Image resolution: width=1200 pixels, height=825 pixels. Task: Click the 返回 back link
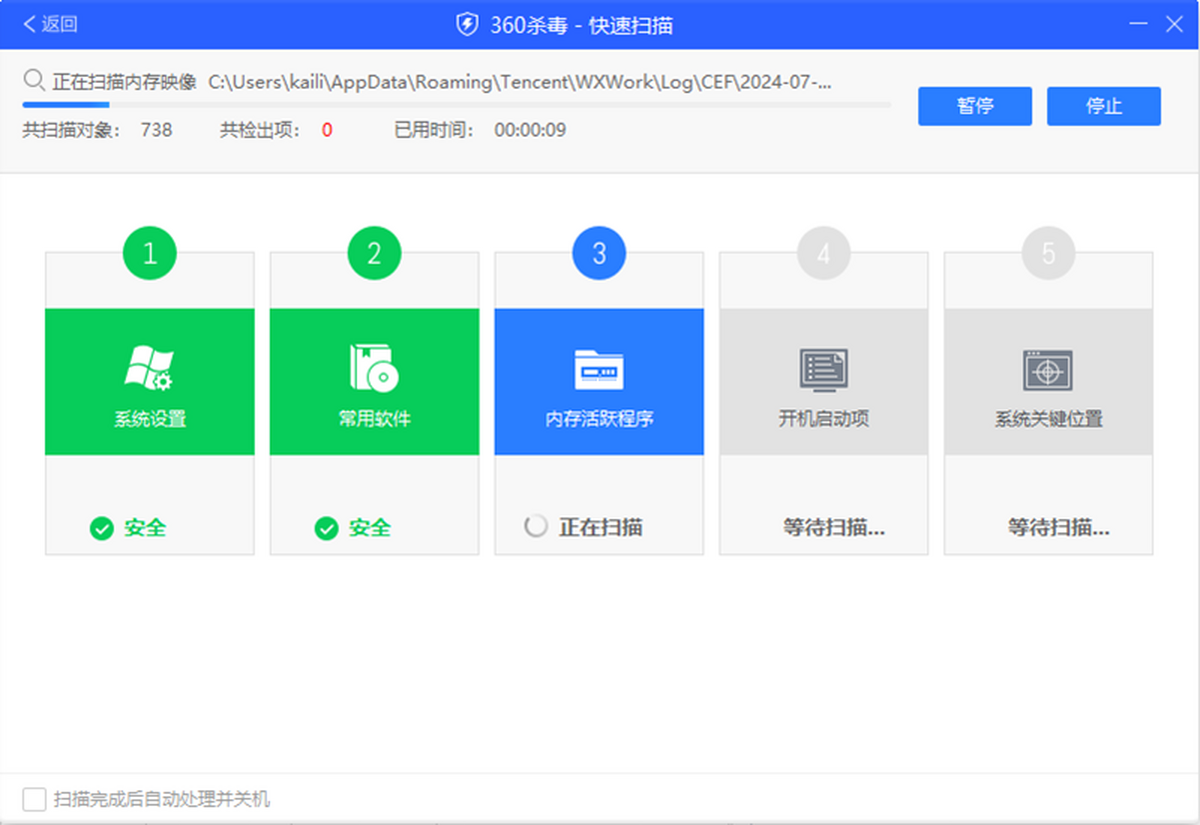click(x=45, y=24)
